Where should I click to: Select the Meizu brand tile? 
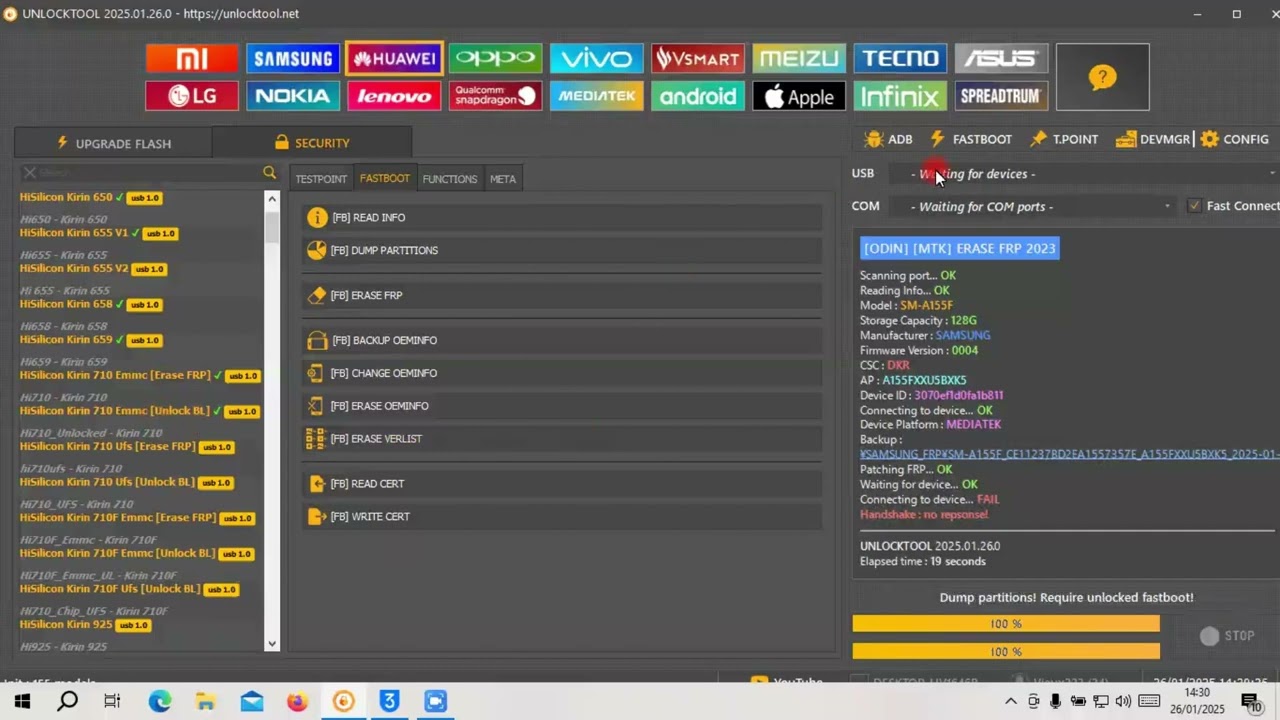798,59
